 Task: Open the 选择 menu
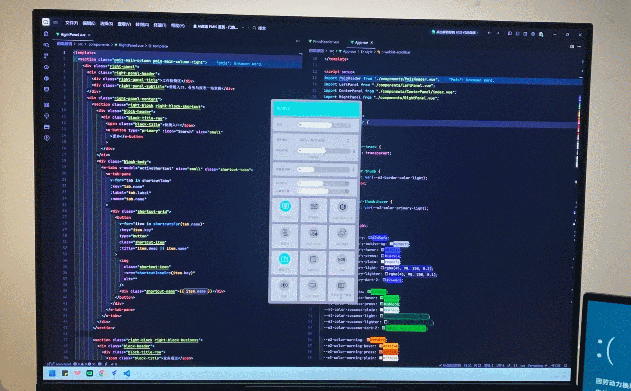coord(106,24)
